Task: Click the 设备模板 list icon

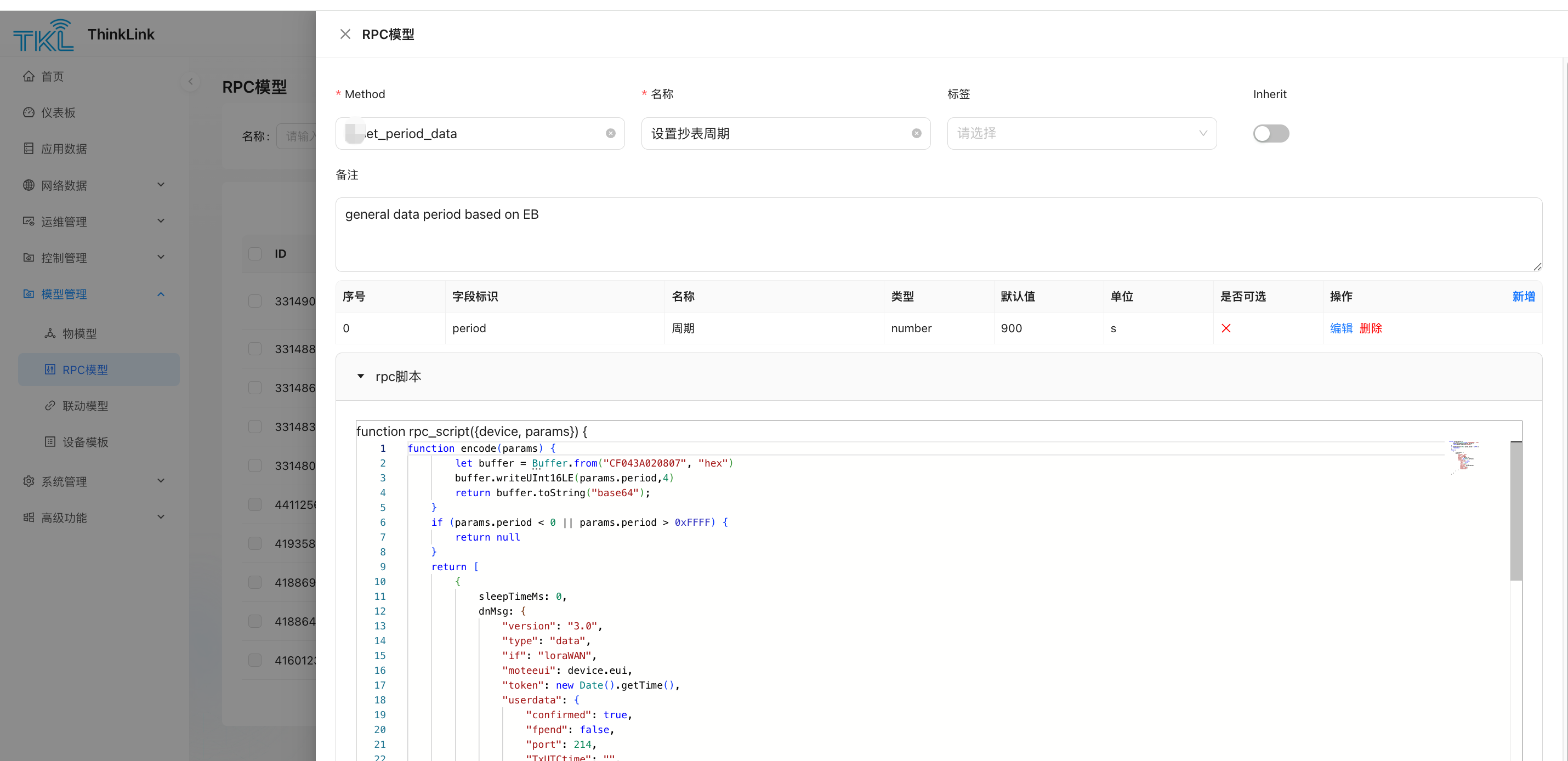Action: [50, 442]
